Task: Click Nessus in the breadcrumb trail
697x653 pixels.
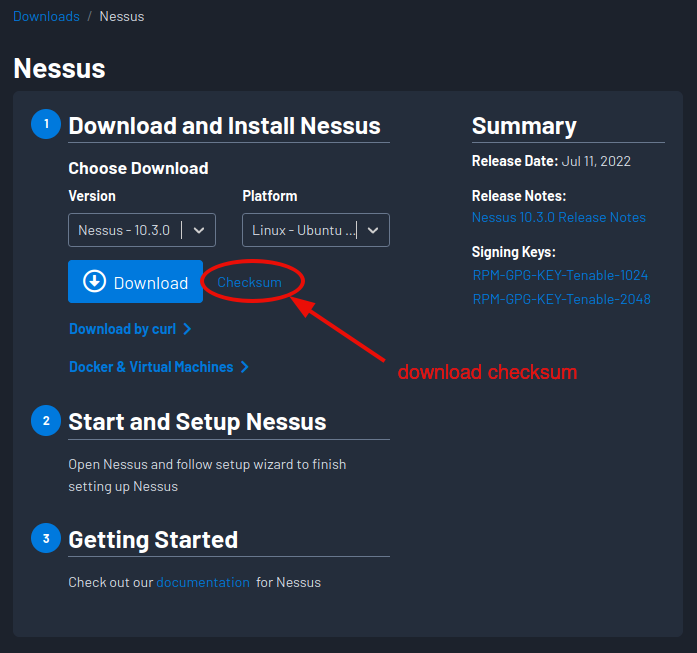Action: 121,17
